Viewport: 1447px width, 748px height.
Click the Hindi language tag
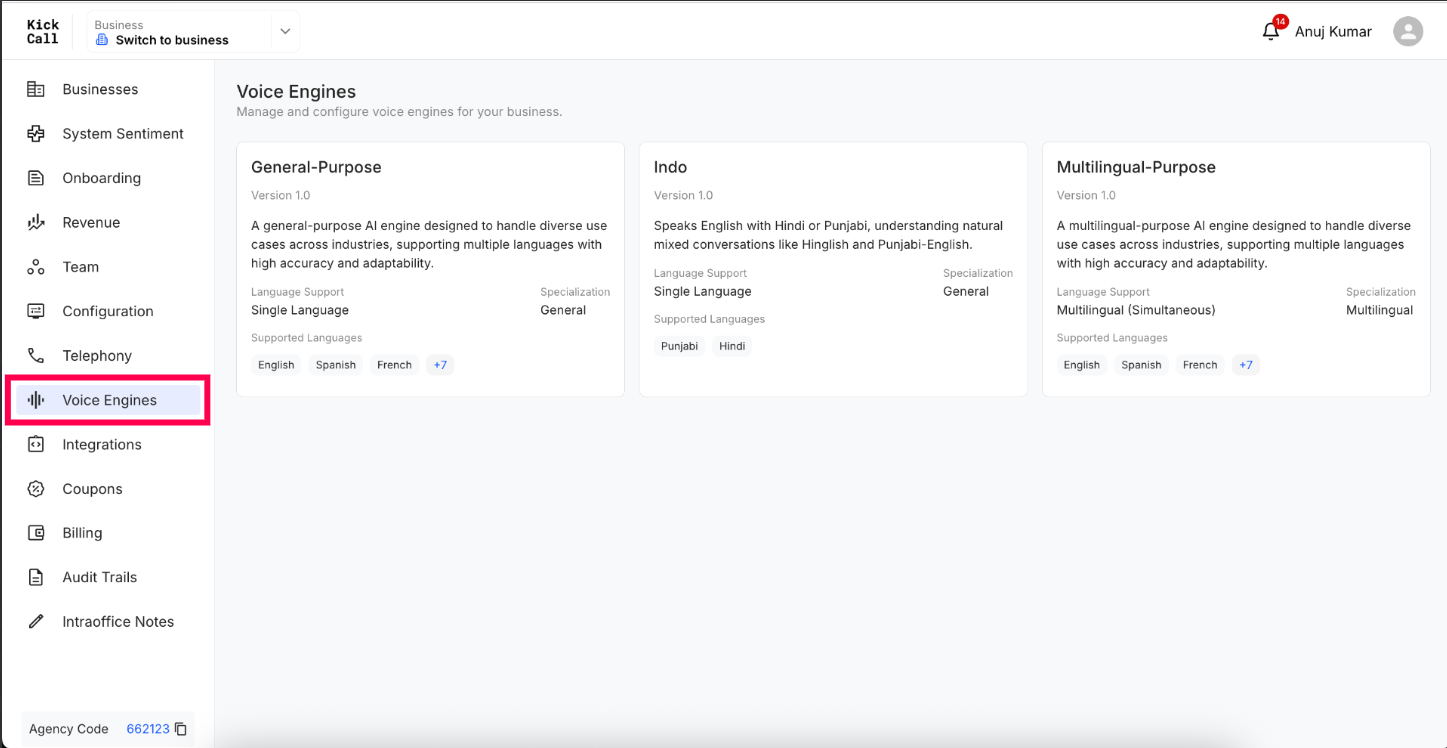732,346
